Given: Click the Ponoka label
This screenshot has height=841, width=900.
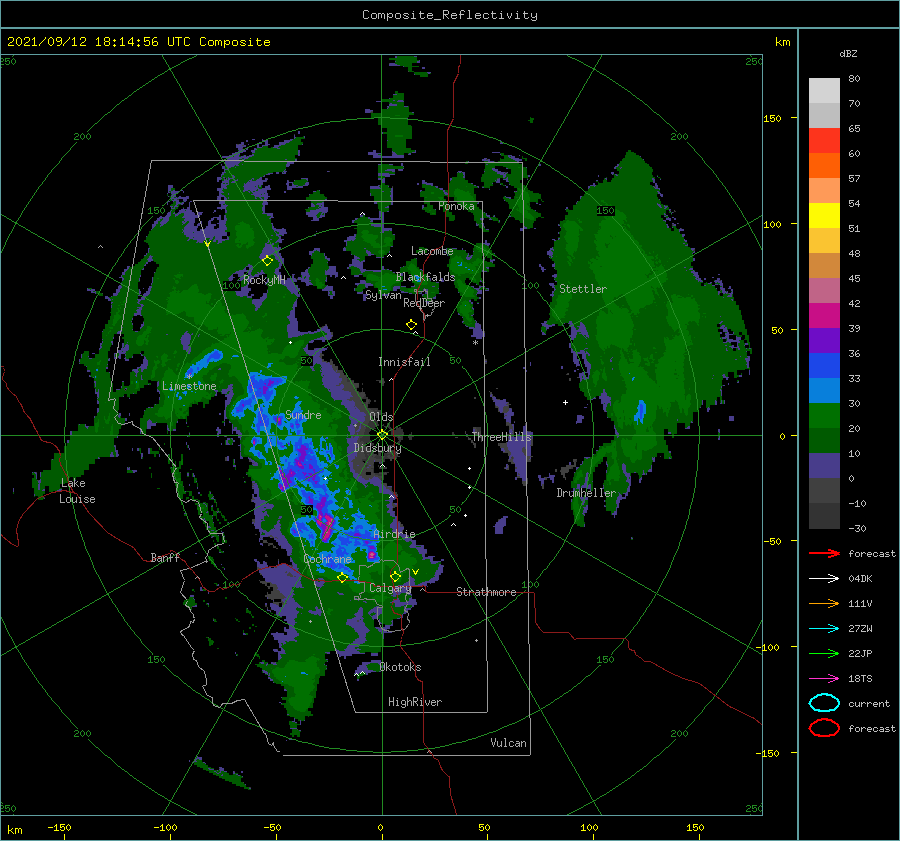Looking at the screenshot, I should [456, 206].
